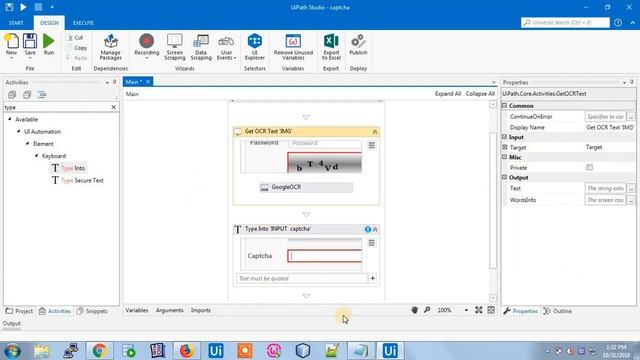Viewport: 640px width, 360px height.
Task: Click the title bar play icon
Action: (23, 7)
